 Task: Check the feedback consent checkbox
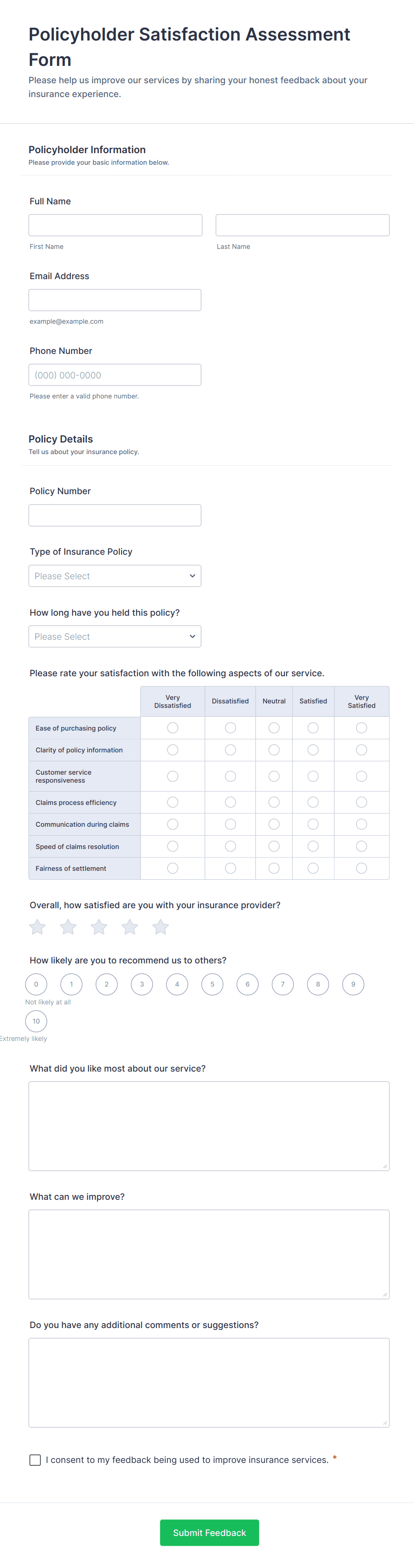click(35, 1460)
